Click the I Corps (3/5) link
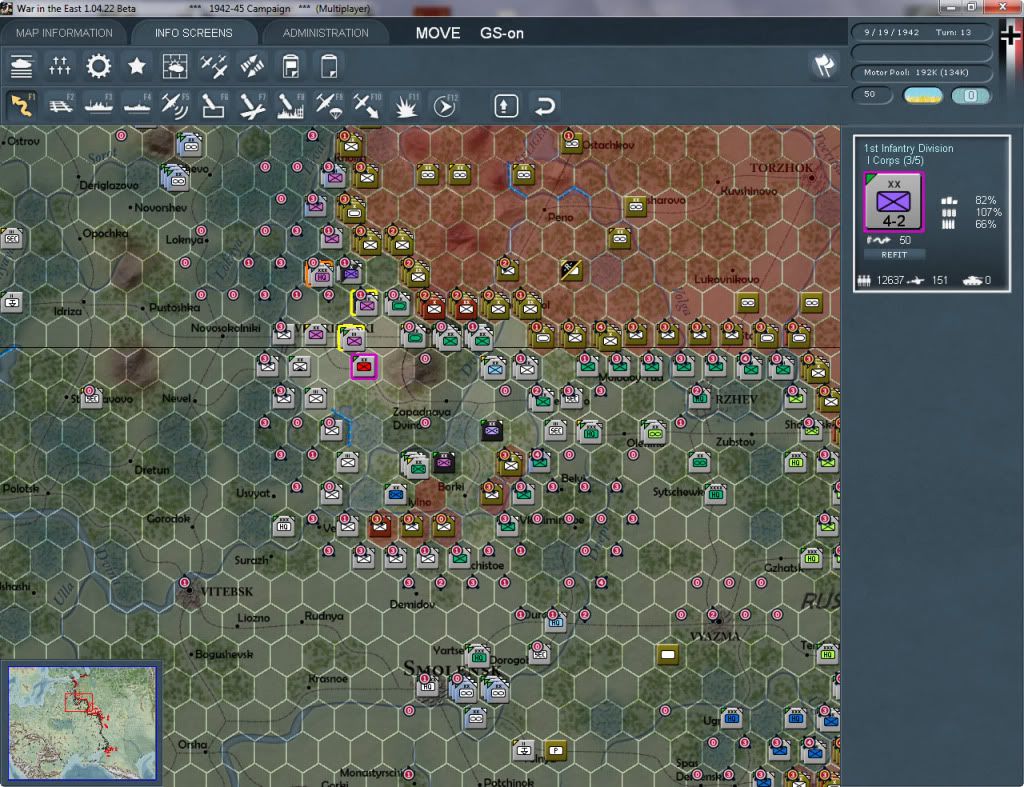 coord(893,161)
